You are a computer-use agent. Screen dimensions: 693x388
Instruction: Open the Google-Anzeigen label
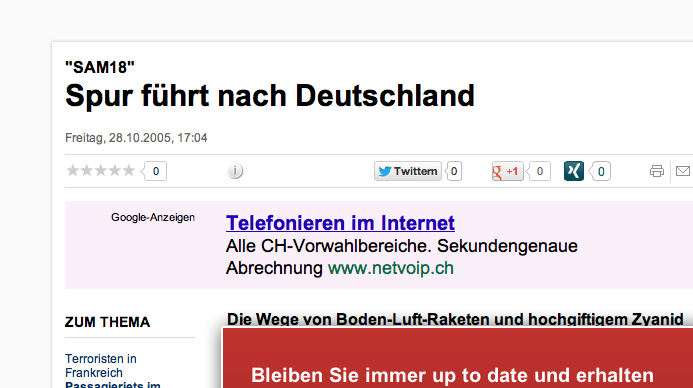153,217
